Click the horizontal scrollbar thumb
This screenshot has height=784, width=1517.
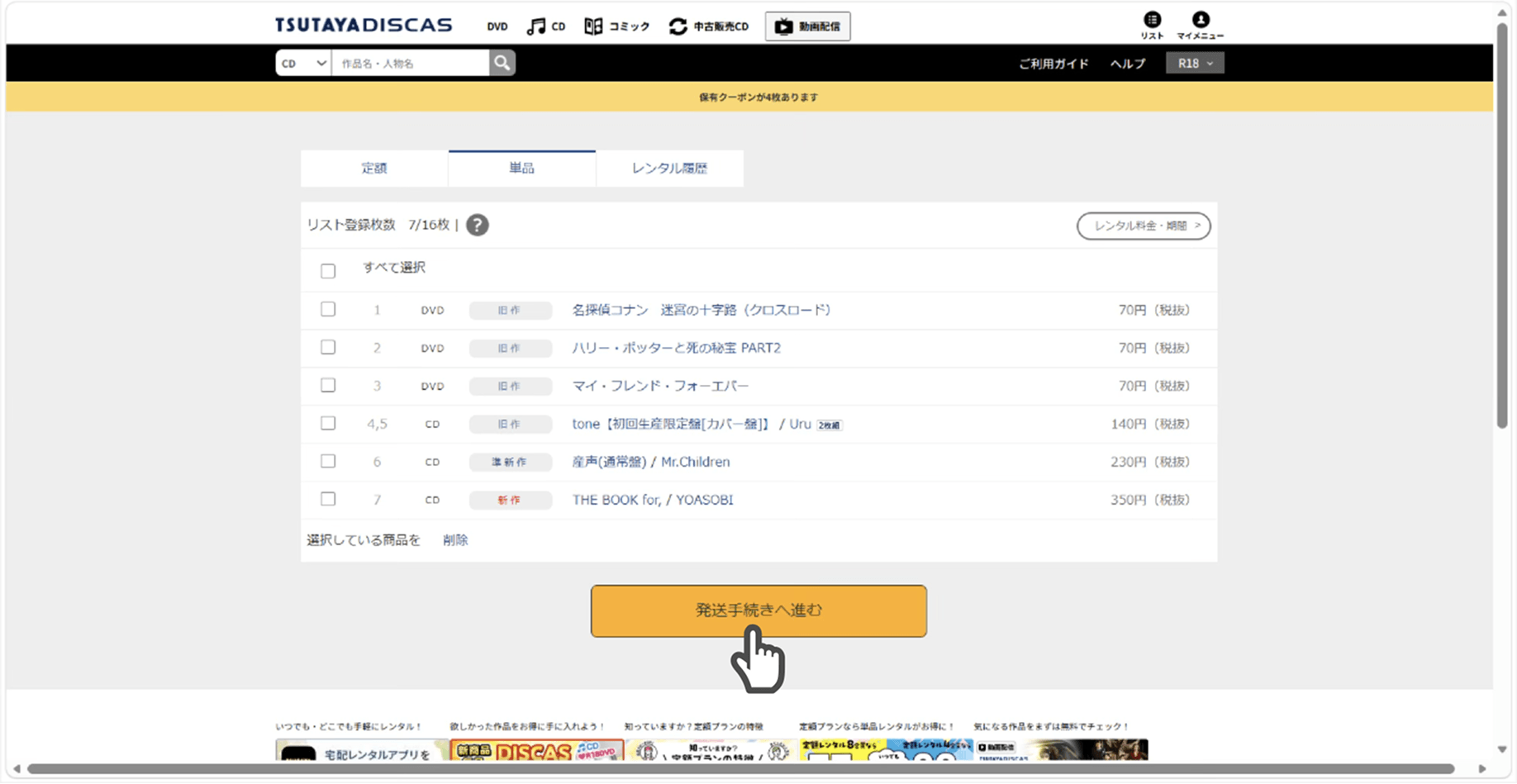[740, 769]
